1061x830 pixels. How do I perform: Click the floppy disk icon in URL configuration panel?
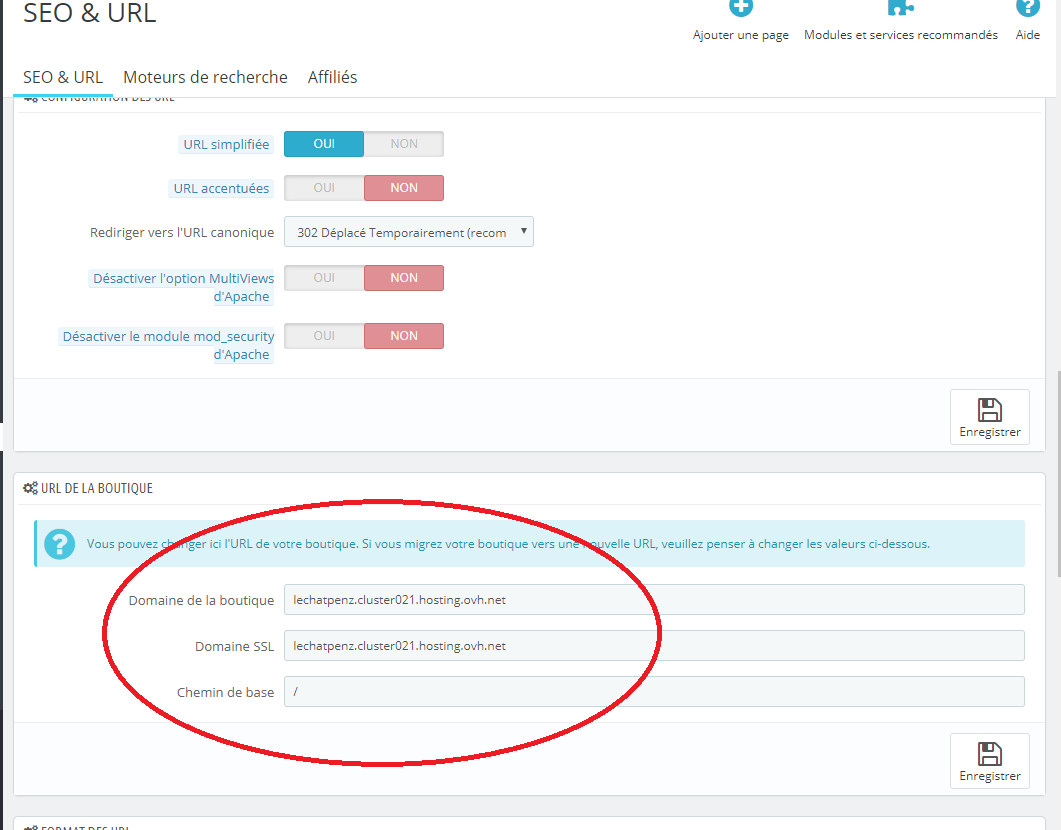click(989, 410)
